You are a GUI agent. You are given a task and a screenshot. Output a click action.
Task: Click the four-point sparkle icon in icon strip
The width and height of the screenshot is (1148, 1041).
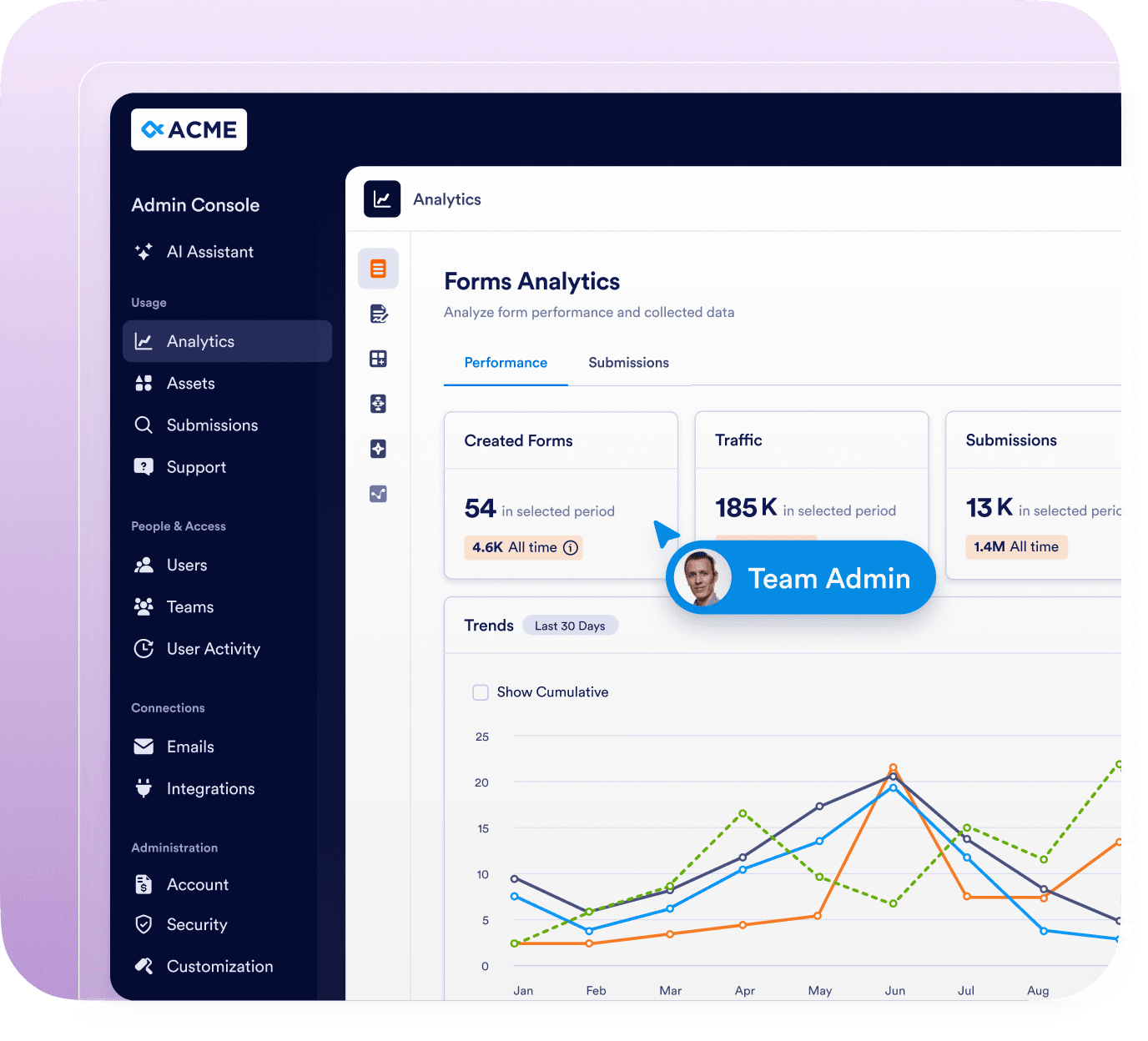coord(378,449)
